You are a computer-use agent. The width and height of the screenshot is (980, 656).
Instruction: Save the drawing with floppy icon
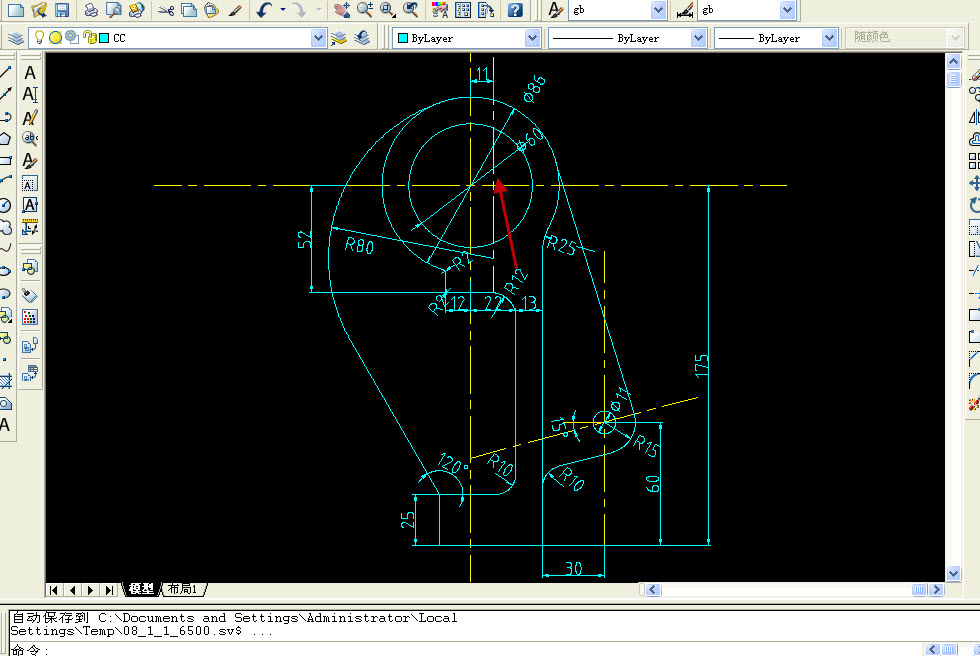coord(61,10)
